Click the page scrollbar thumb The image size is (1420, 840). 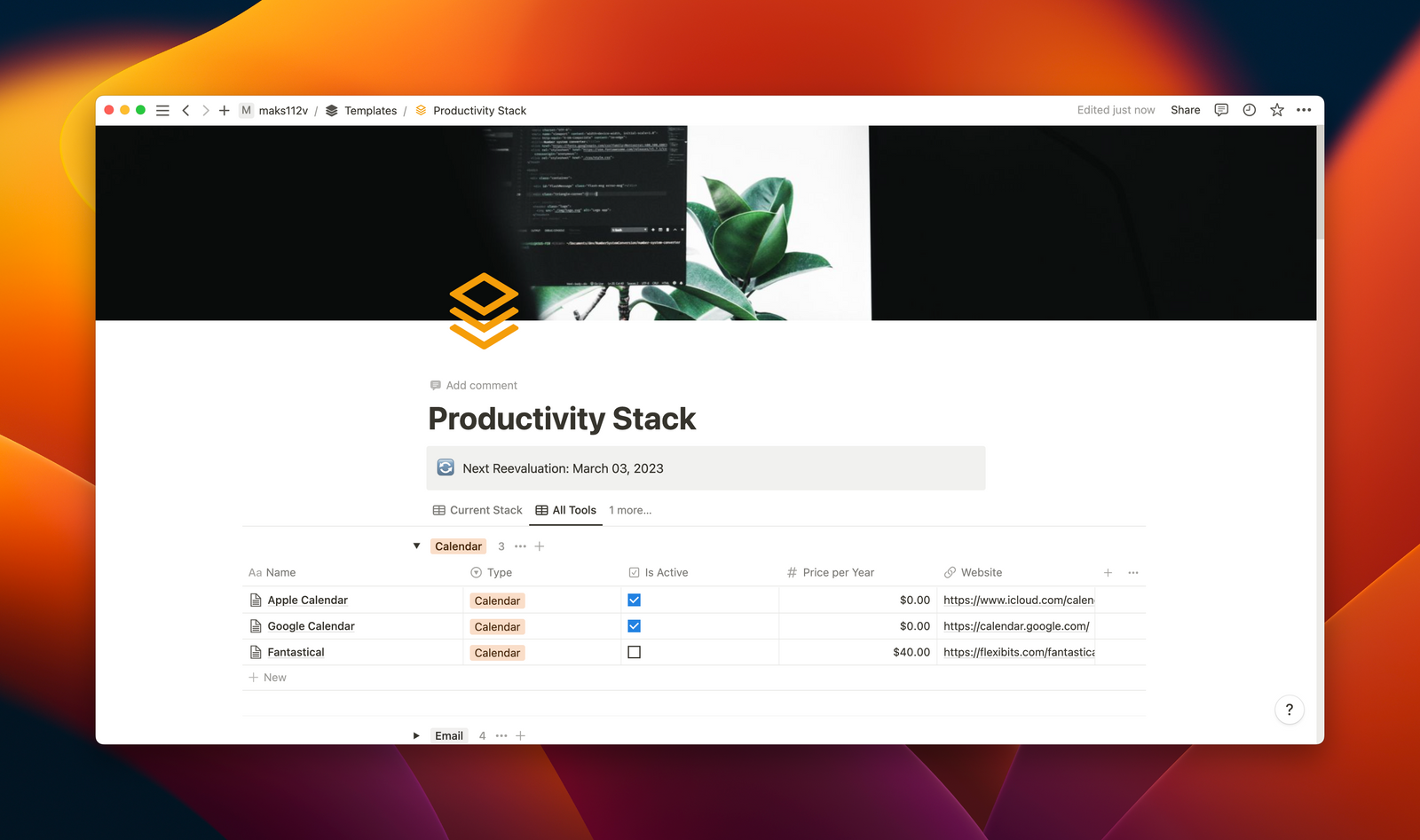(1321, 183)
